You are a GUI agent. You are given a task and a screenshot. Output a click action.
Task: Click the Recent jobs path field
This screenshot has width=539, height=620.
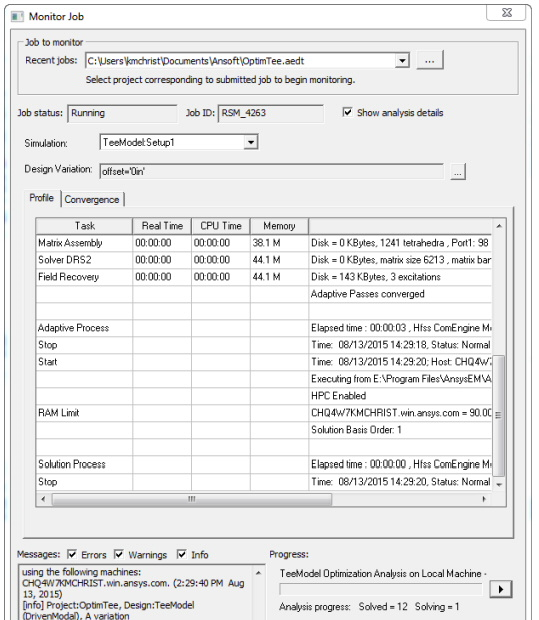pyautogui.click(x=240, y=61)
